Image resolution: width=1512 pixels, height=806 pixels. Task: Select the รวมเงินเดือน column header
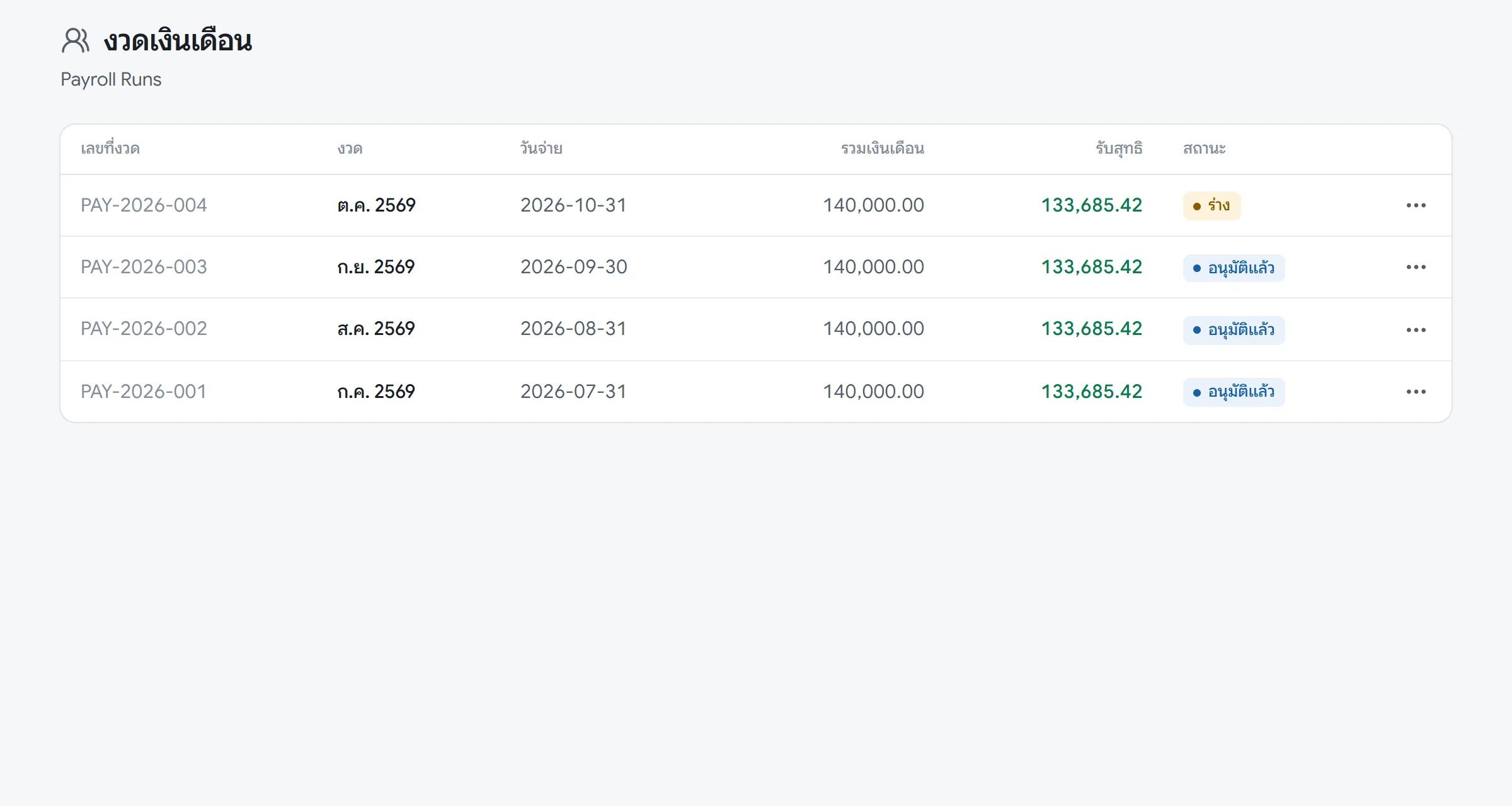[883, 149]
